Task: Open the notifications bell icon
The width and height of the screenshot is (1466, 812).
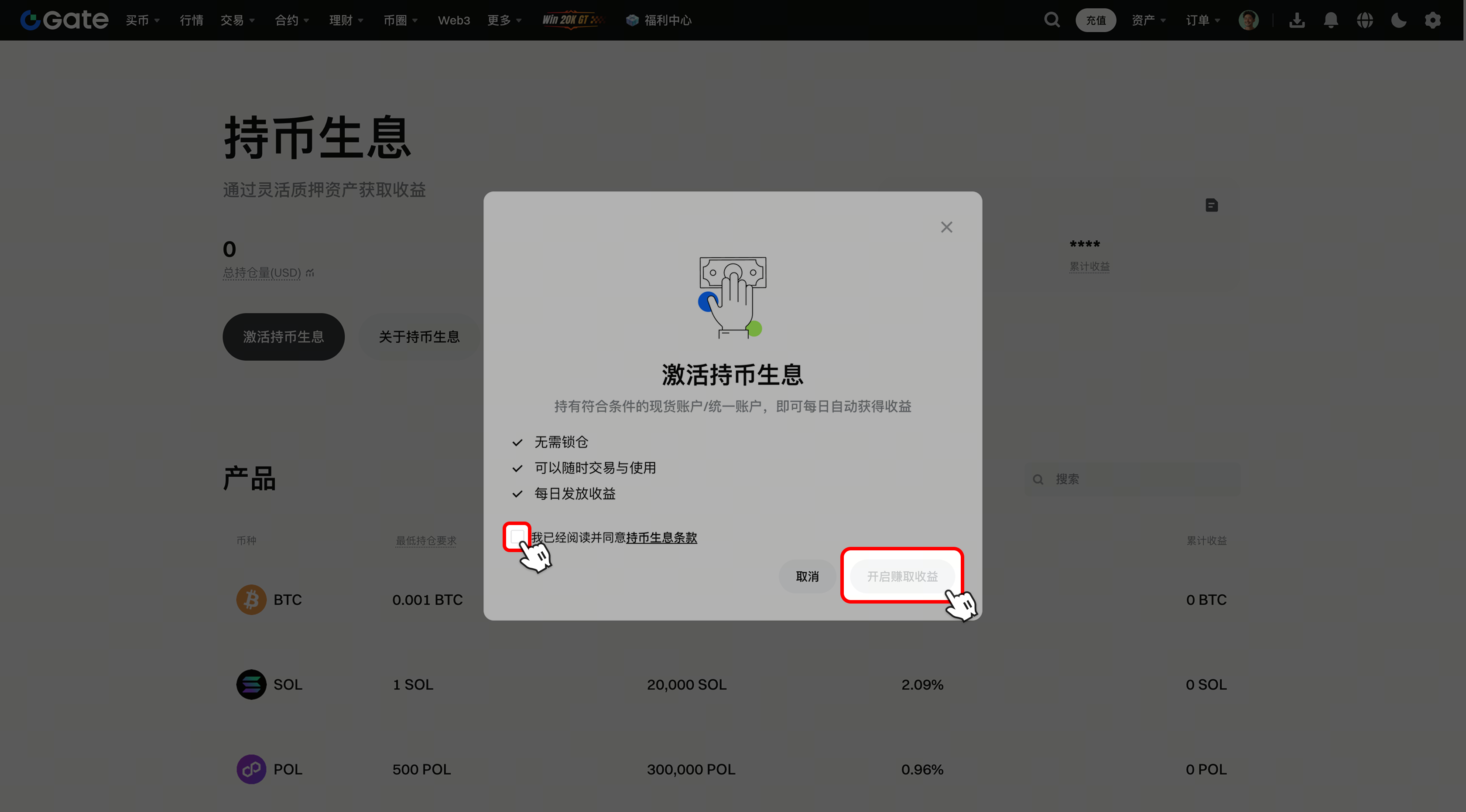Action: (x=1331, y=20)
